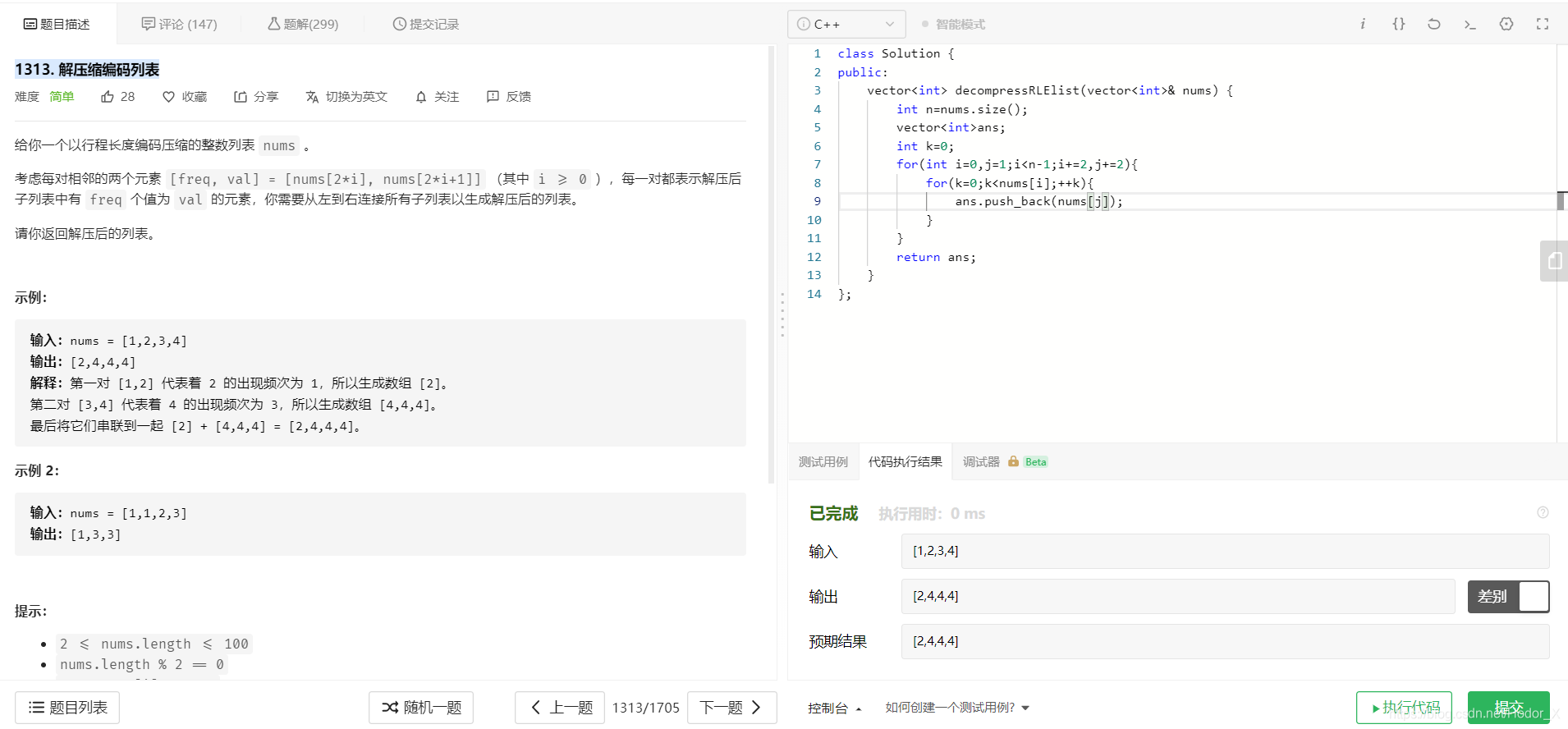Viewport: 1568px width, 729px height.
Task: Click the description panel vertical scrollbar
Action: (x=772, y=263)
